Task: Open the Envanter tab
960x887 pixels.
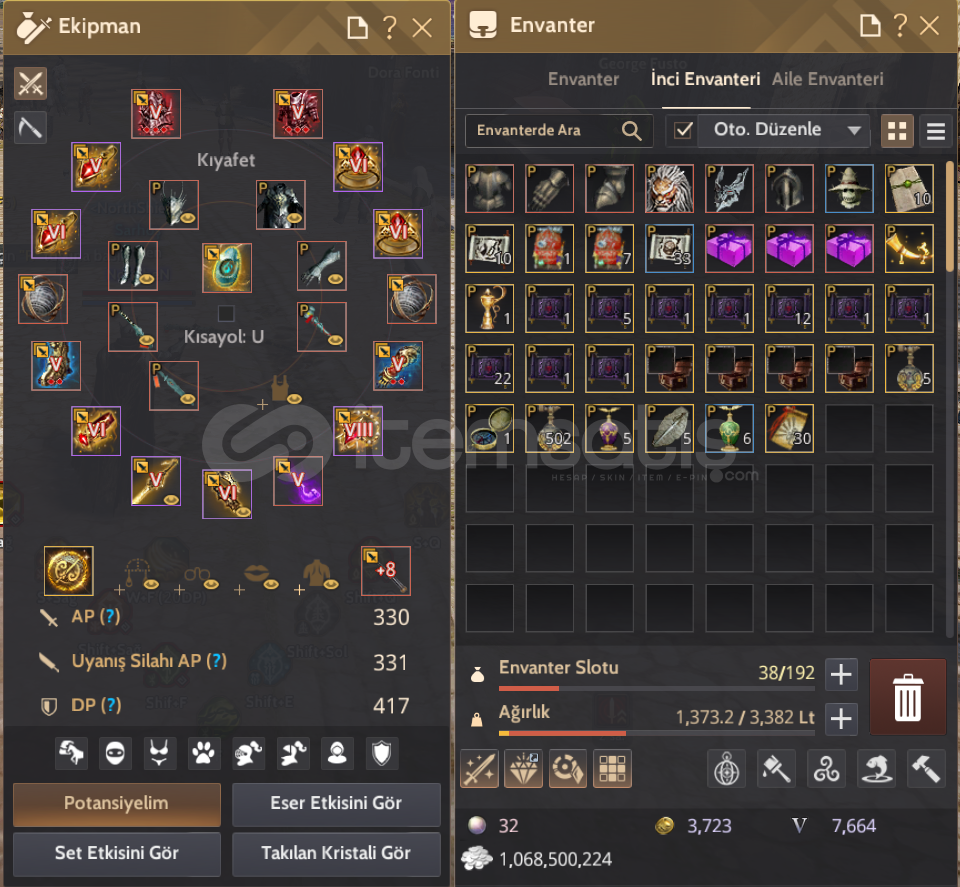Action: 583,79
